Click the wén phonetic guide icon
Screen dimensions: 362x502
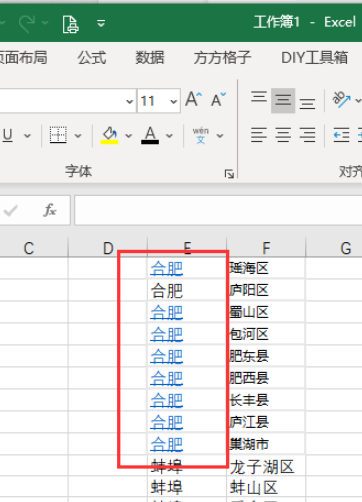pos(201,135)
